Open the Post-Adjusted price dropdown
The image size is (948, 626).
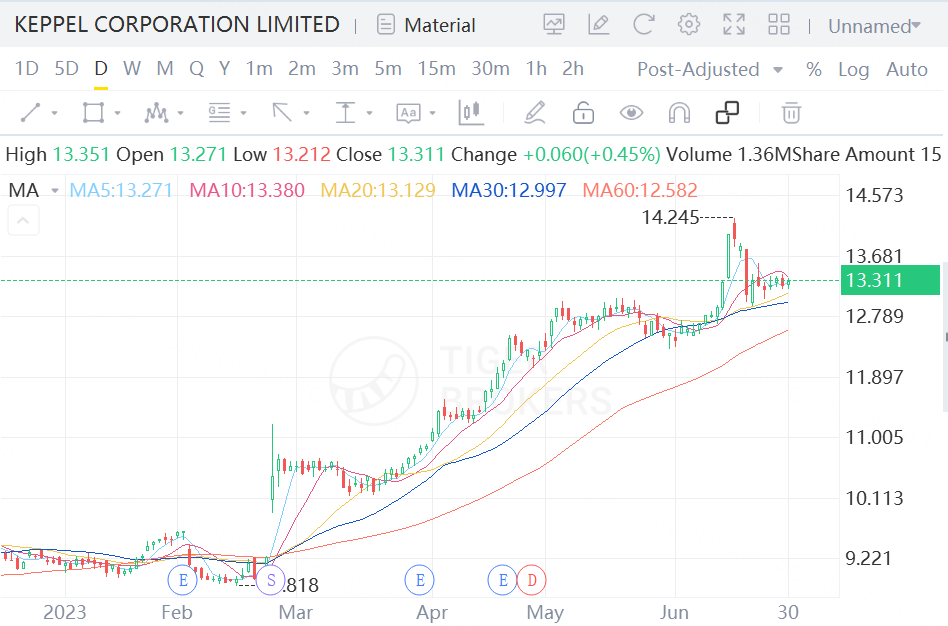pos(710,70)
